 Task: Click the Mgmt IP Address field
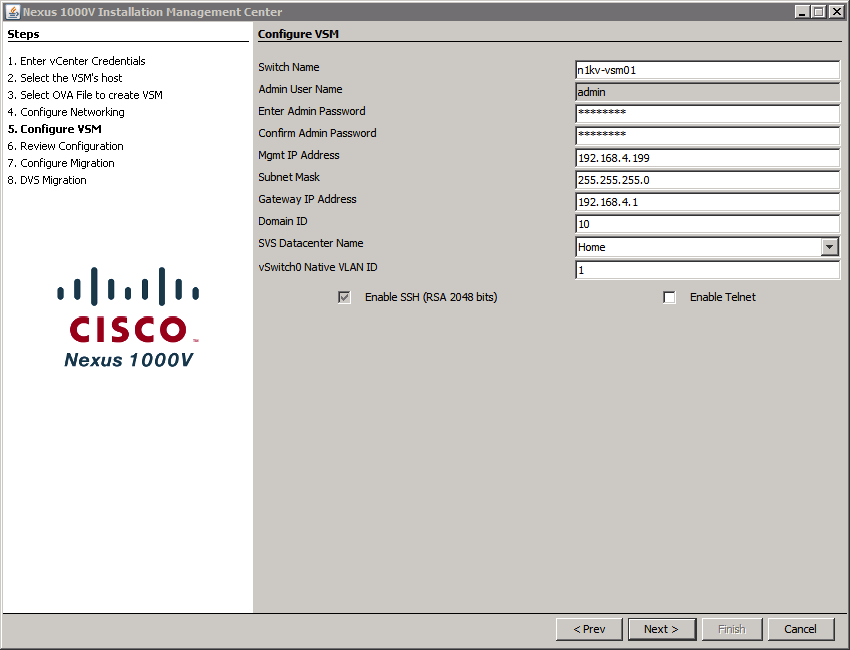point(707,158)
